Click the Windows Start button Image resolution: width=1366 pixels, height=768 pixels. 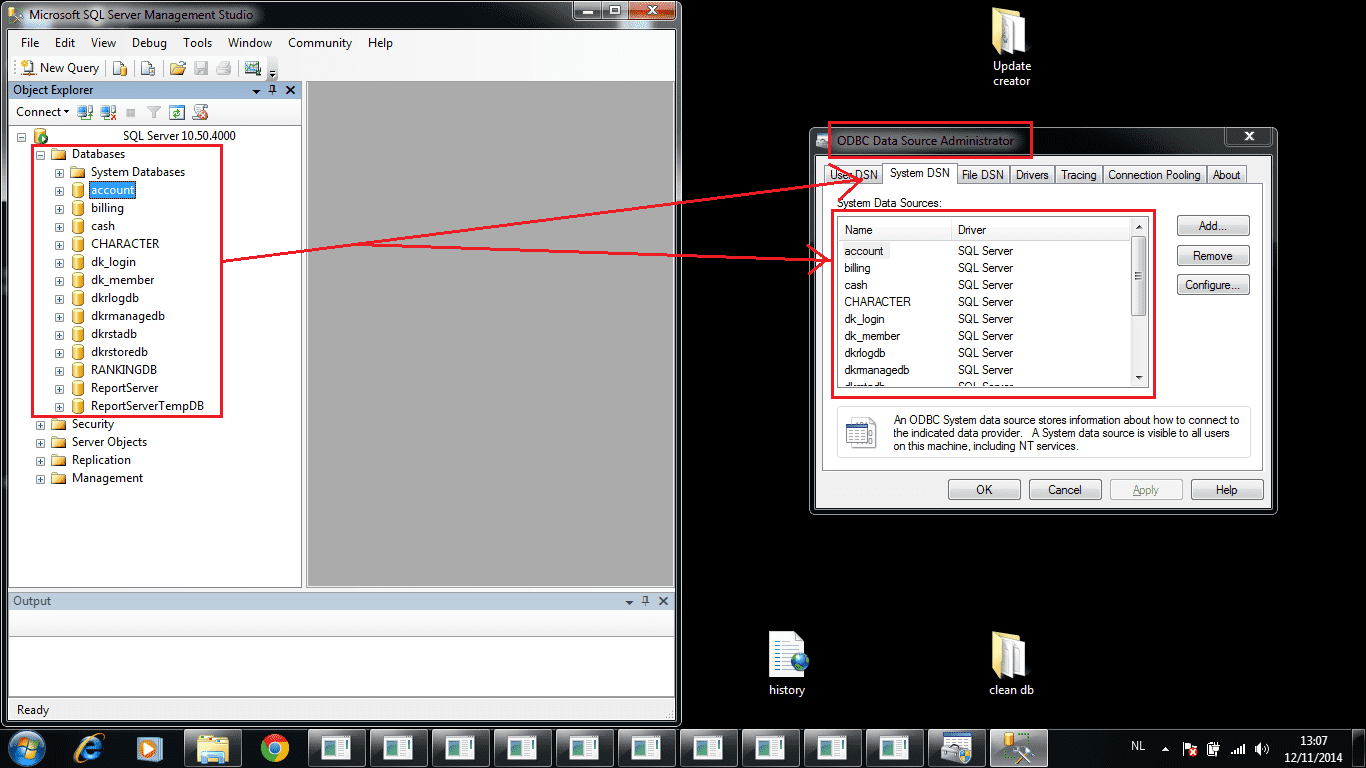pos(27,747)
